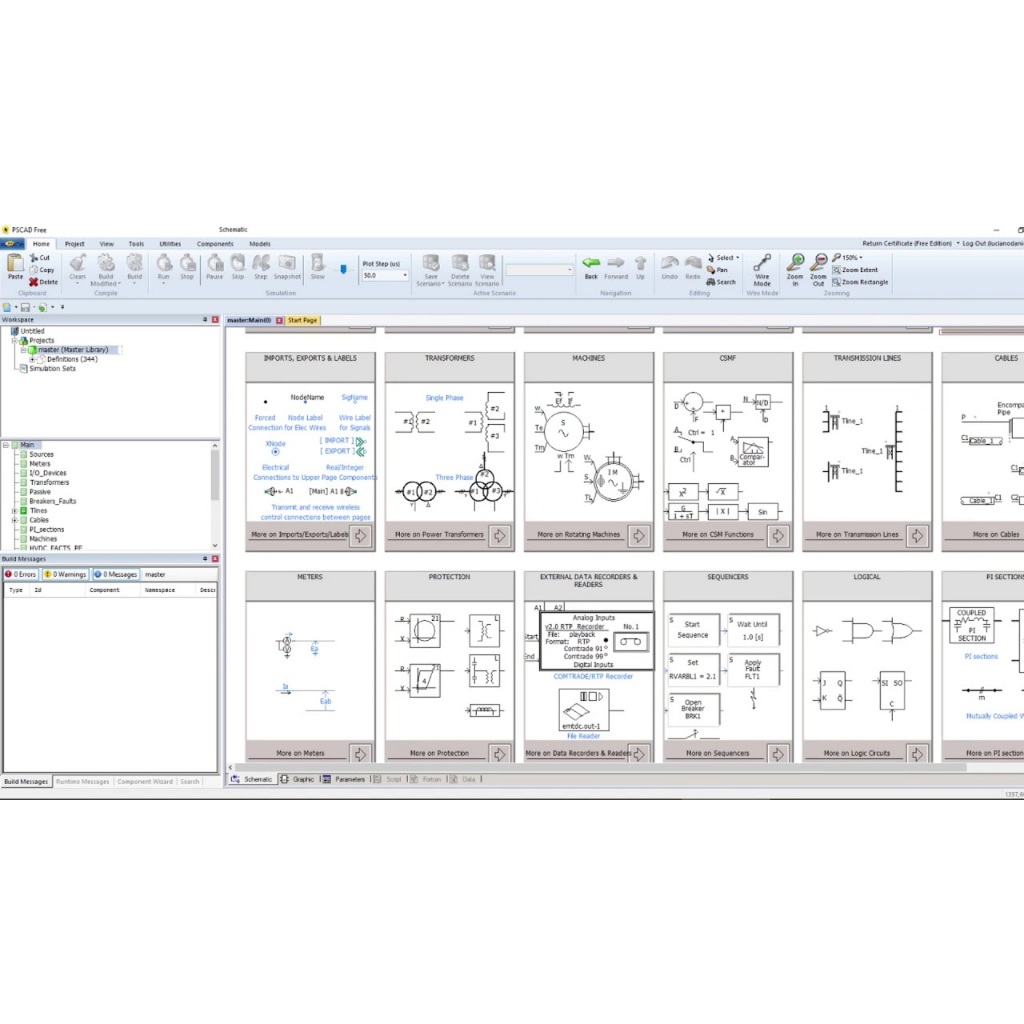1024x1024 pixels.
Task: Click the Paste icon in Clipboard group
Action: pyautogui.click(x=15, y=264)
